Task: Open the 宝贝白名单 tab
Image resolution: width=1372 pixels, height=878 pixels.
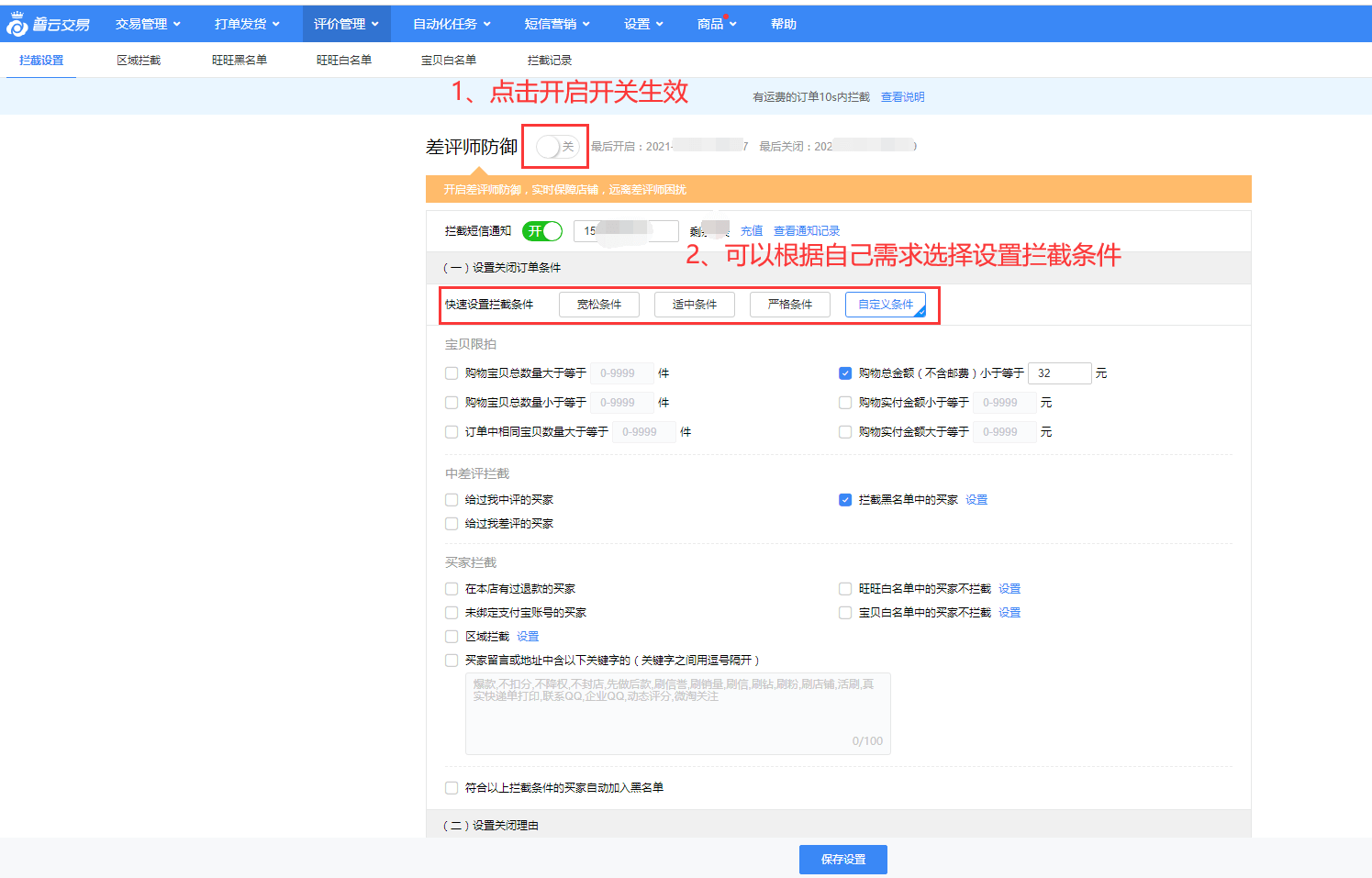Action: [x=449, y=61]
